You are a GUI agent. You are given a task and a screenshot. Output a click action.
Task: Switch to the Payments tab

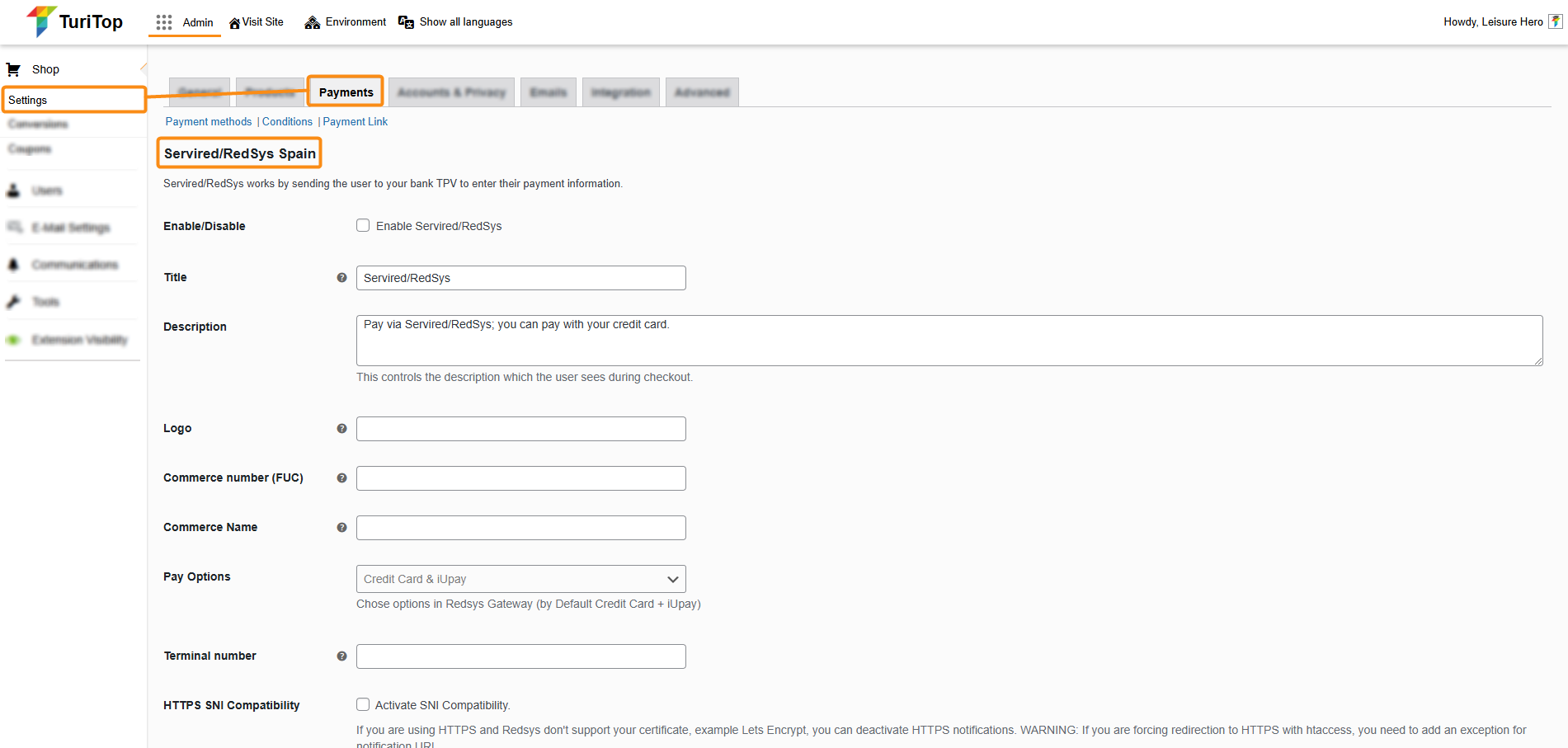pos(346,92)
